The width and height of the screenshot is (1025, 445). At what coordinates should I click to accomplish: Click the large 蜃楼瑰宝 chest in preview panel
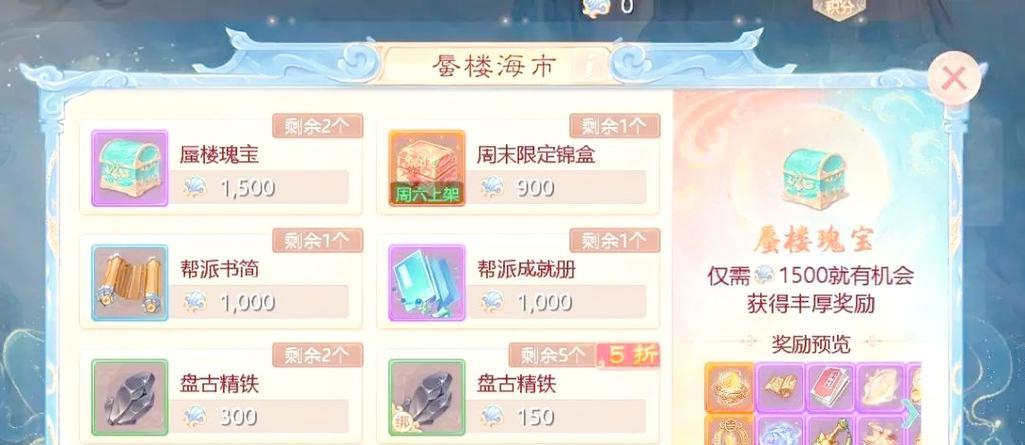coord(814,174)
